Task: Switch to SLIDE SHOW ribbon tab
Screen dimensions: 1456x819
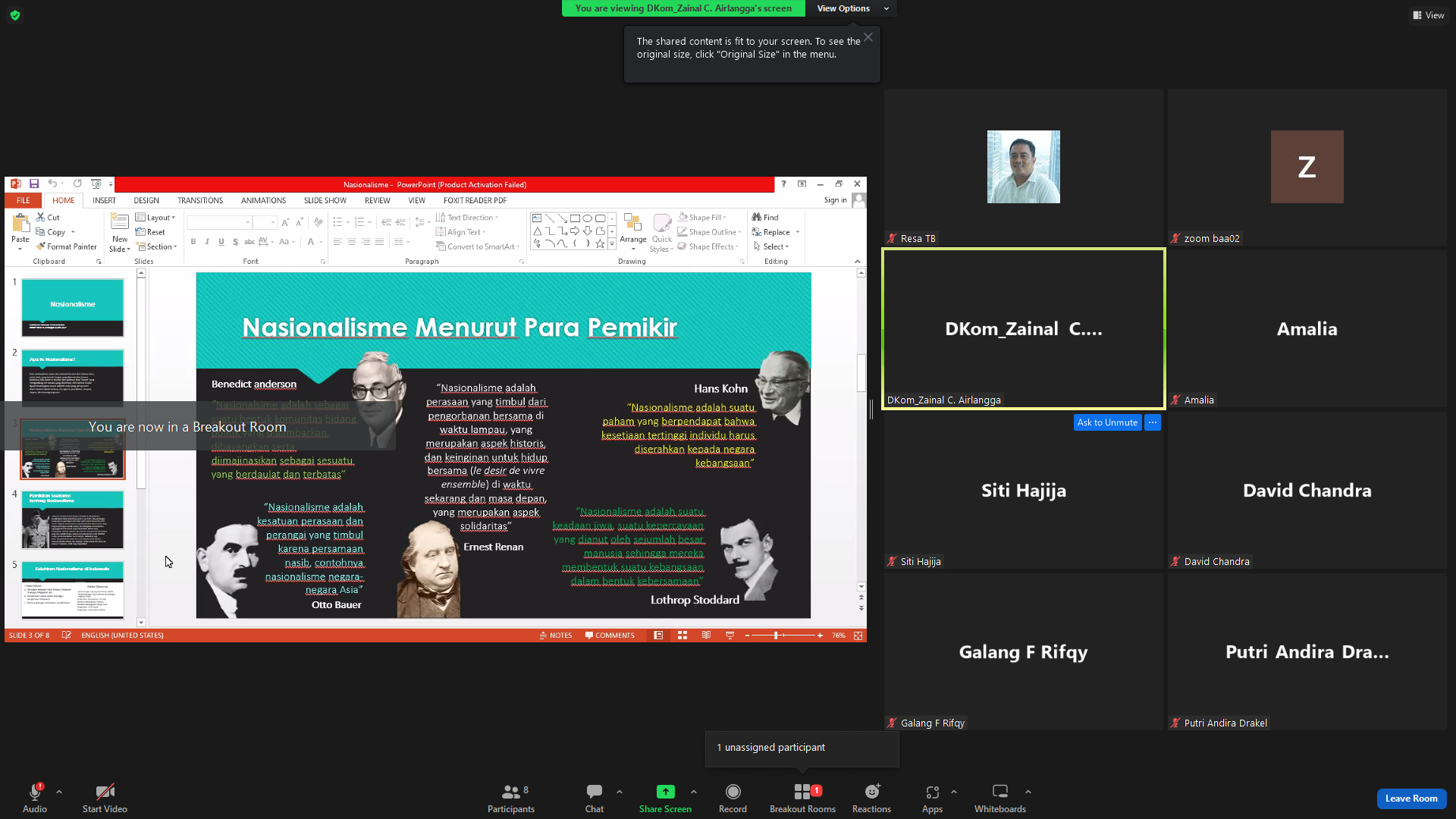Action: click(325, 200)
